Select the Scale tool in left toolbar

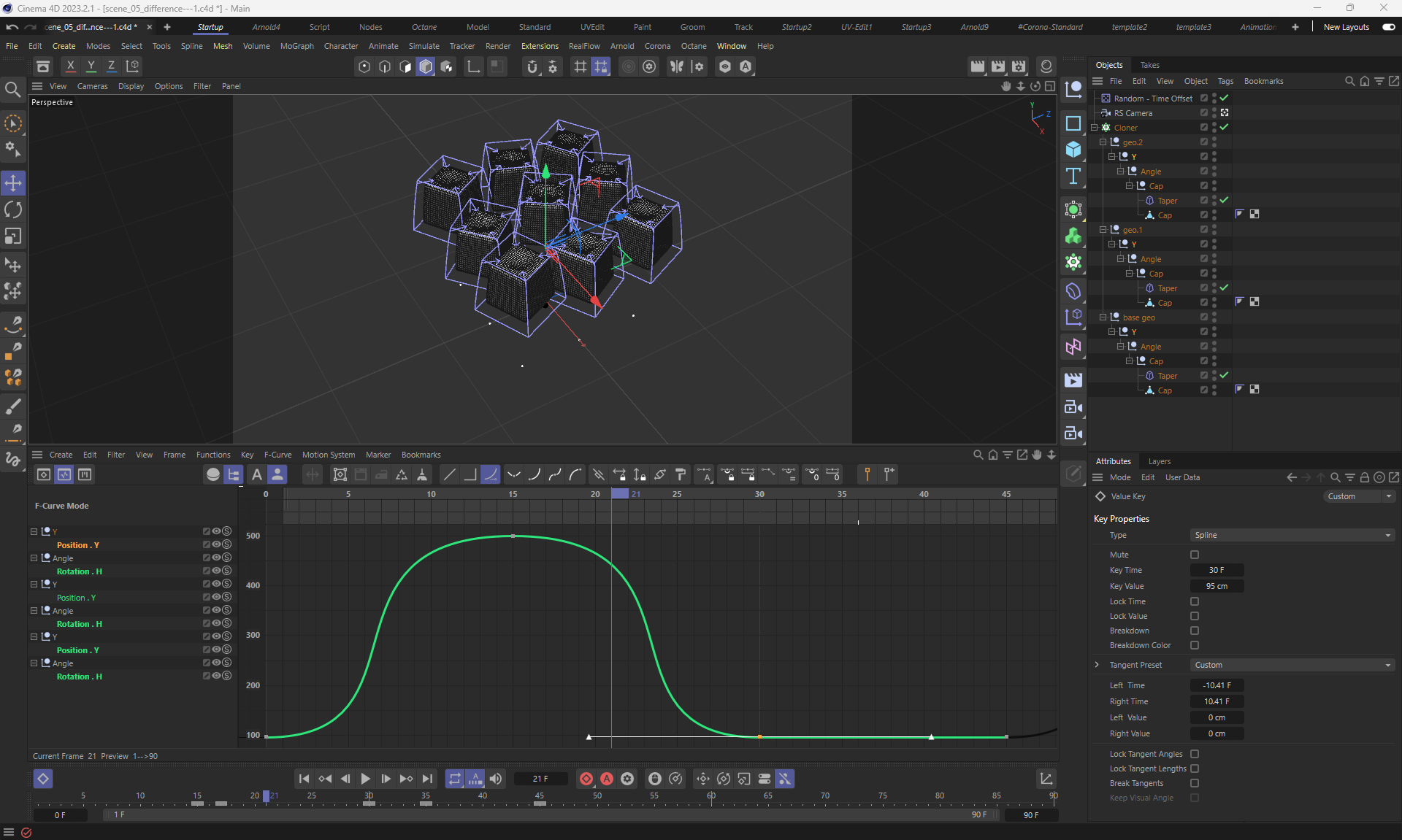coord(13,236)
